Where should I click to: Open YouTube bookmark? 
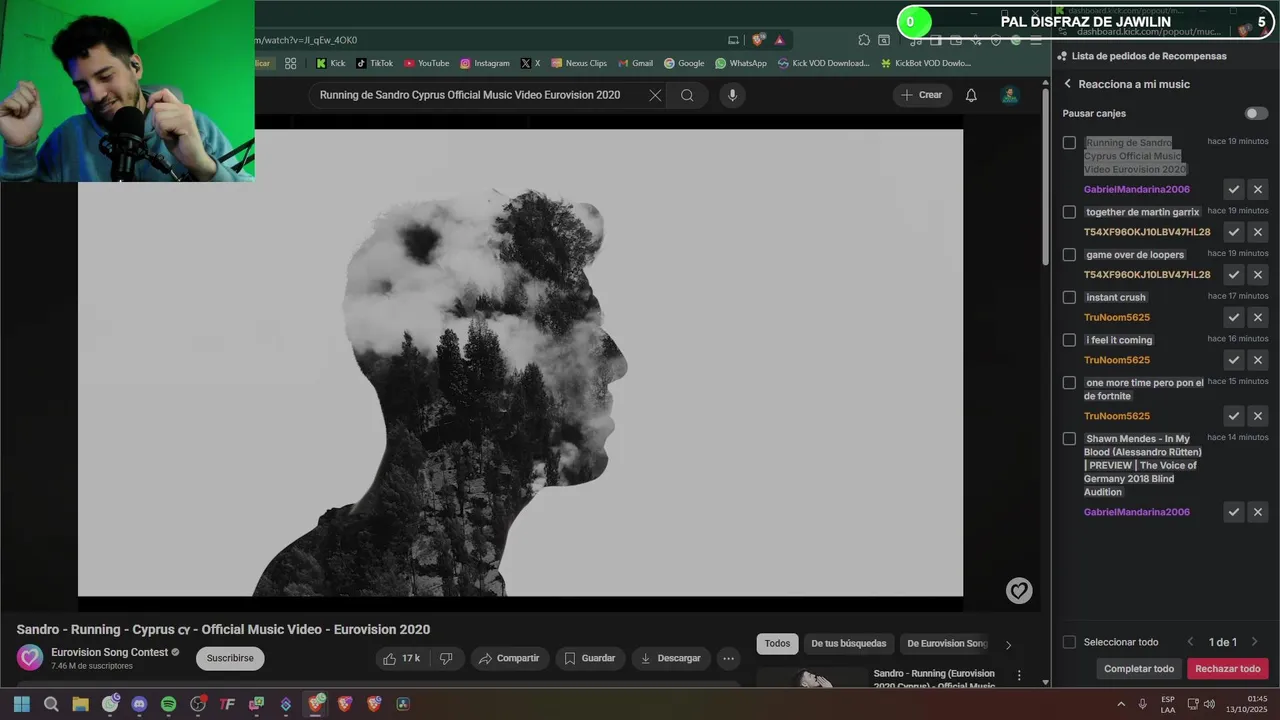click(x=426, y=63)
